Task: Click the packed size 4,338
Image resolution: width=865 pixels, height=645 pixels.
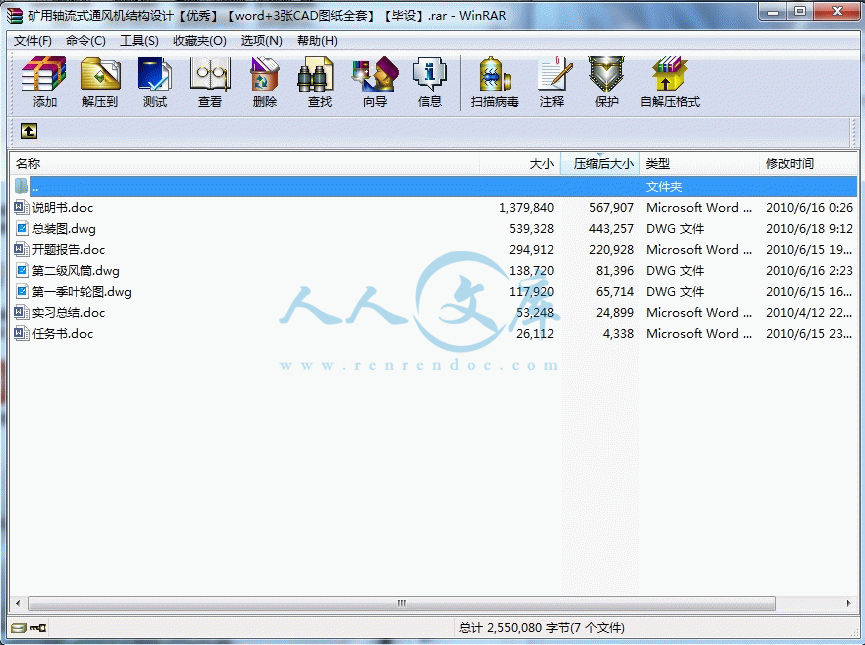Action: point(618,333)
